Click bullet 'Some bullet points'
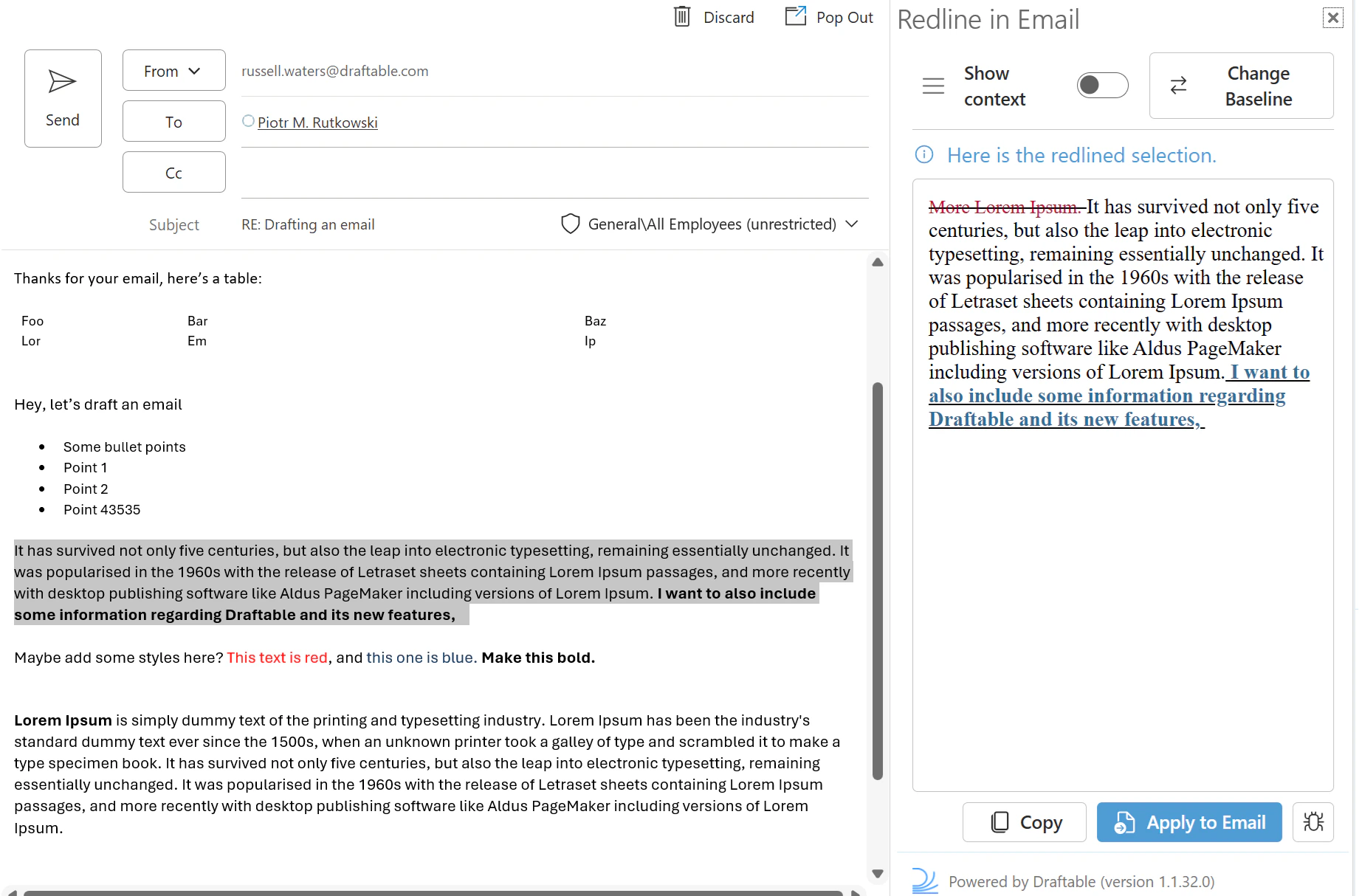1359x896 pixels. coord(125,447)
